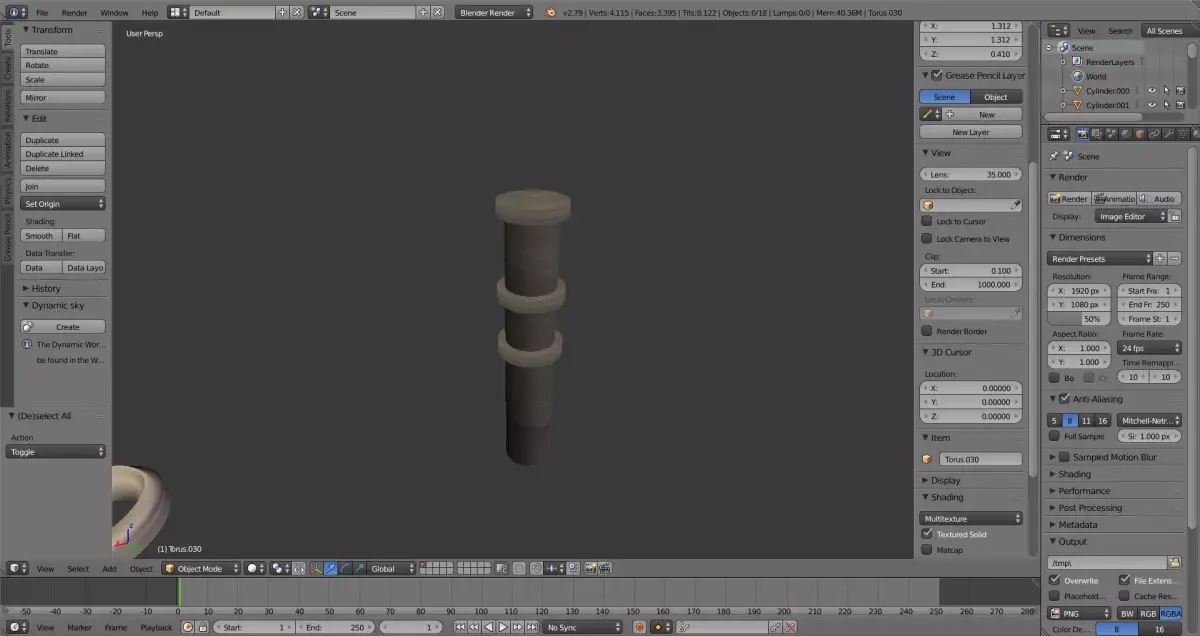The width and height of the screenshot is (1200, 636).
Task: Select the translate manipulator arrow icon
Action: (330, 569)
